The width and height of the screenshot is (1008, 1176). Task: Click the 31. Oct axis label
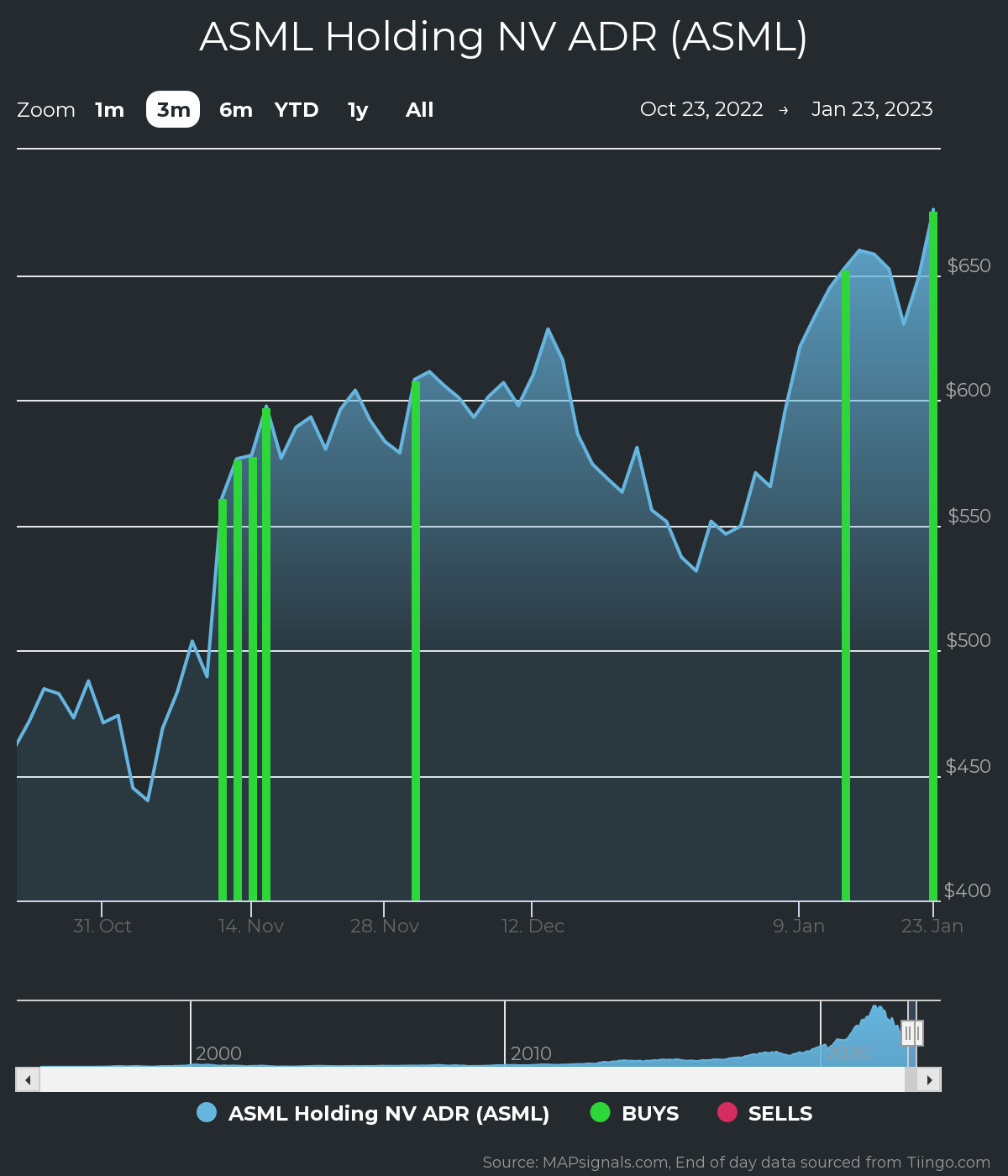102,926
